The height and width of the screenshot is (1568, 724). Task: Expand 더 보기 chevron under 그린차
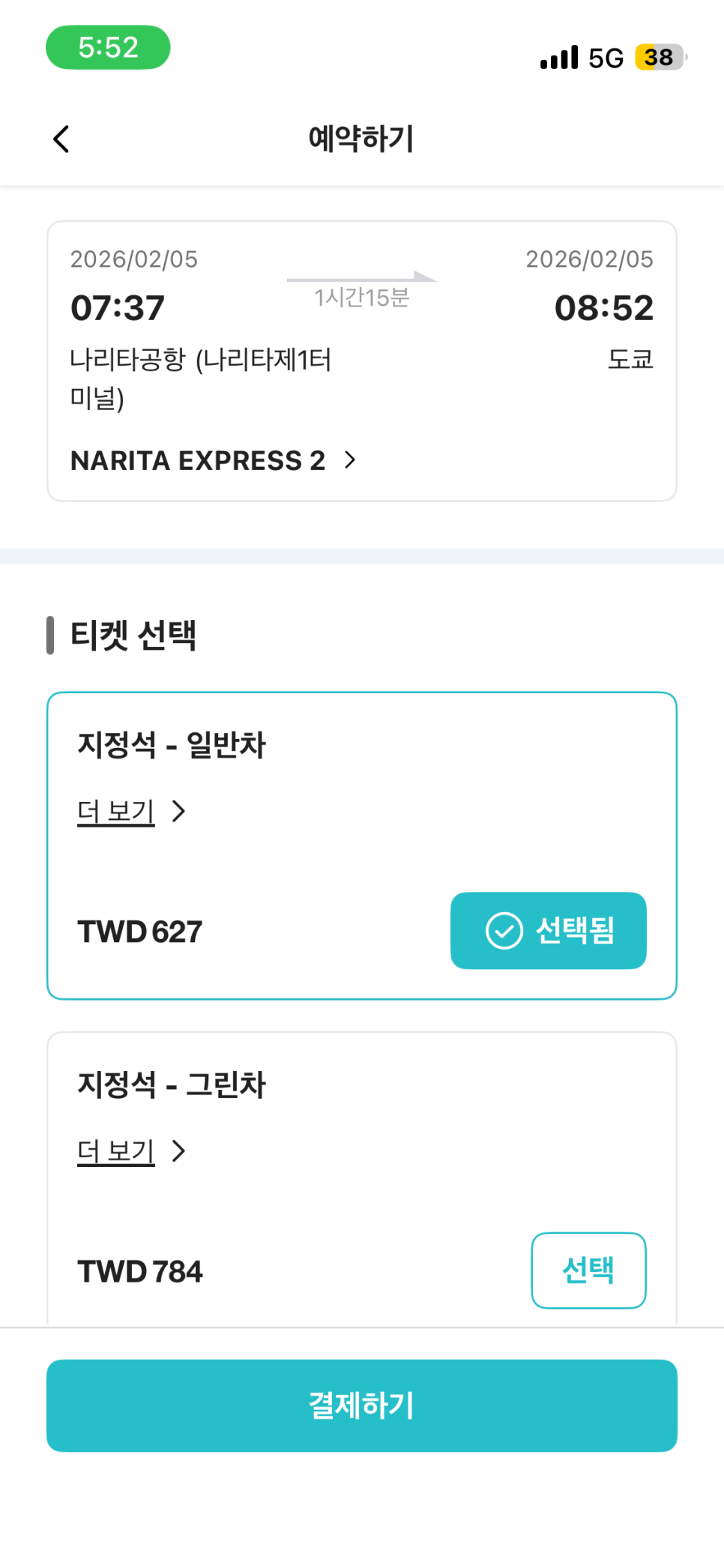click(178, 1151)
